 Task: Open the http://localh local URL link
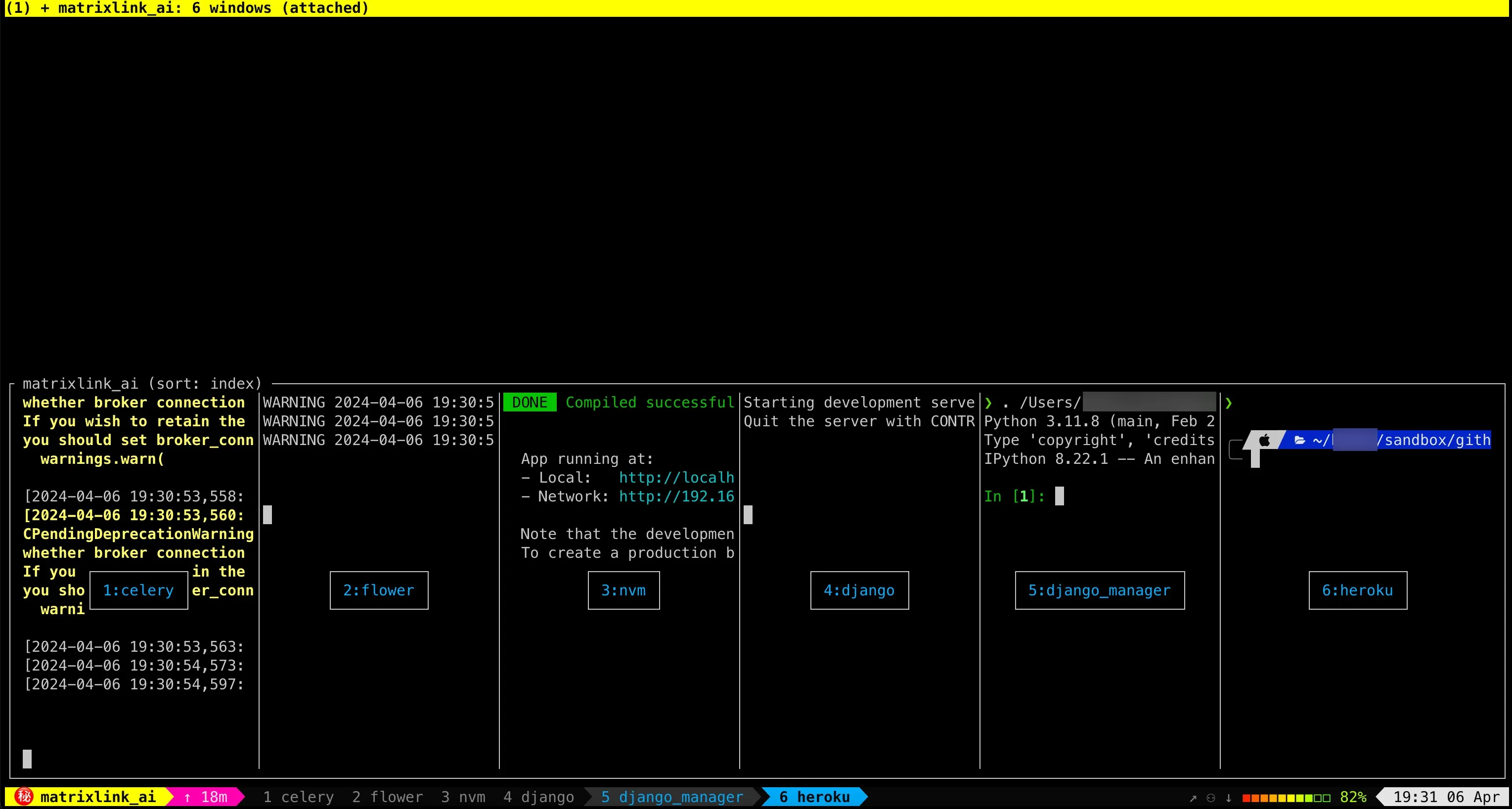(x=676, y=478)
